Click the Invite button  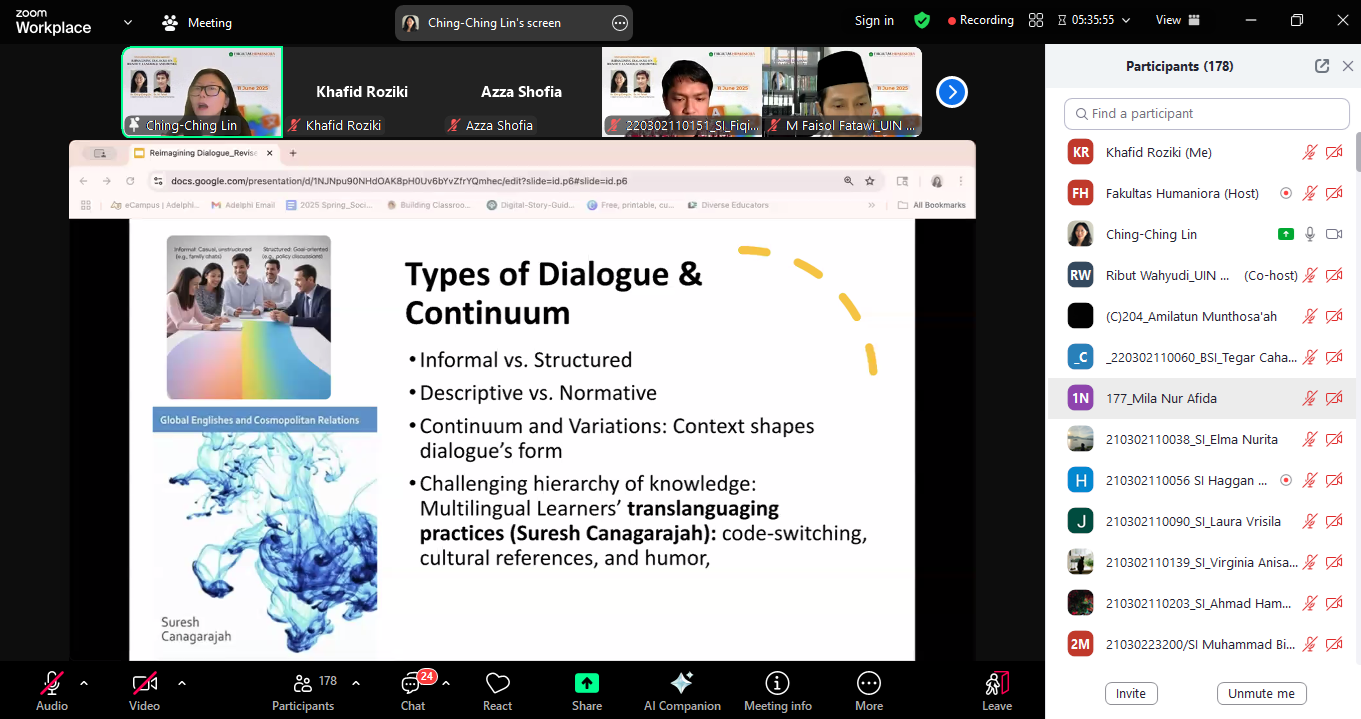(x=1131, y=693)
